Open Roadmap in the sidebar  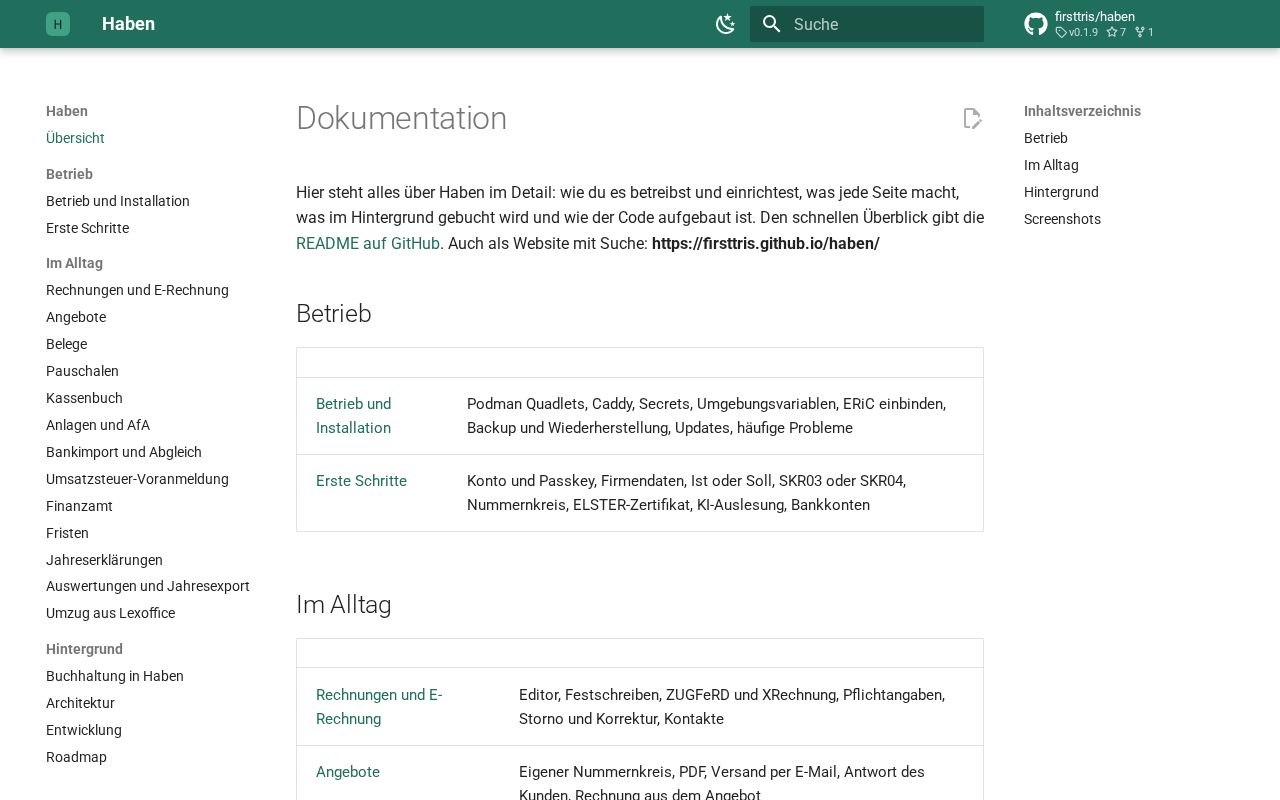pos(76,757)
